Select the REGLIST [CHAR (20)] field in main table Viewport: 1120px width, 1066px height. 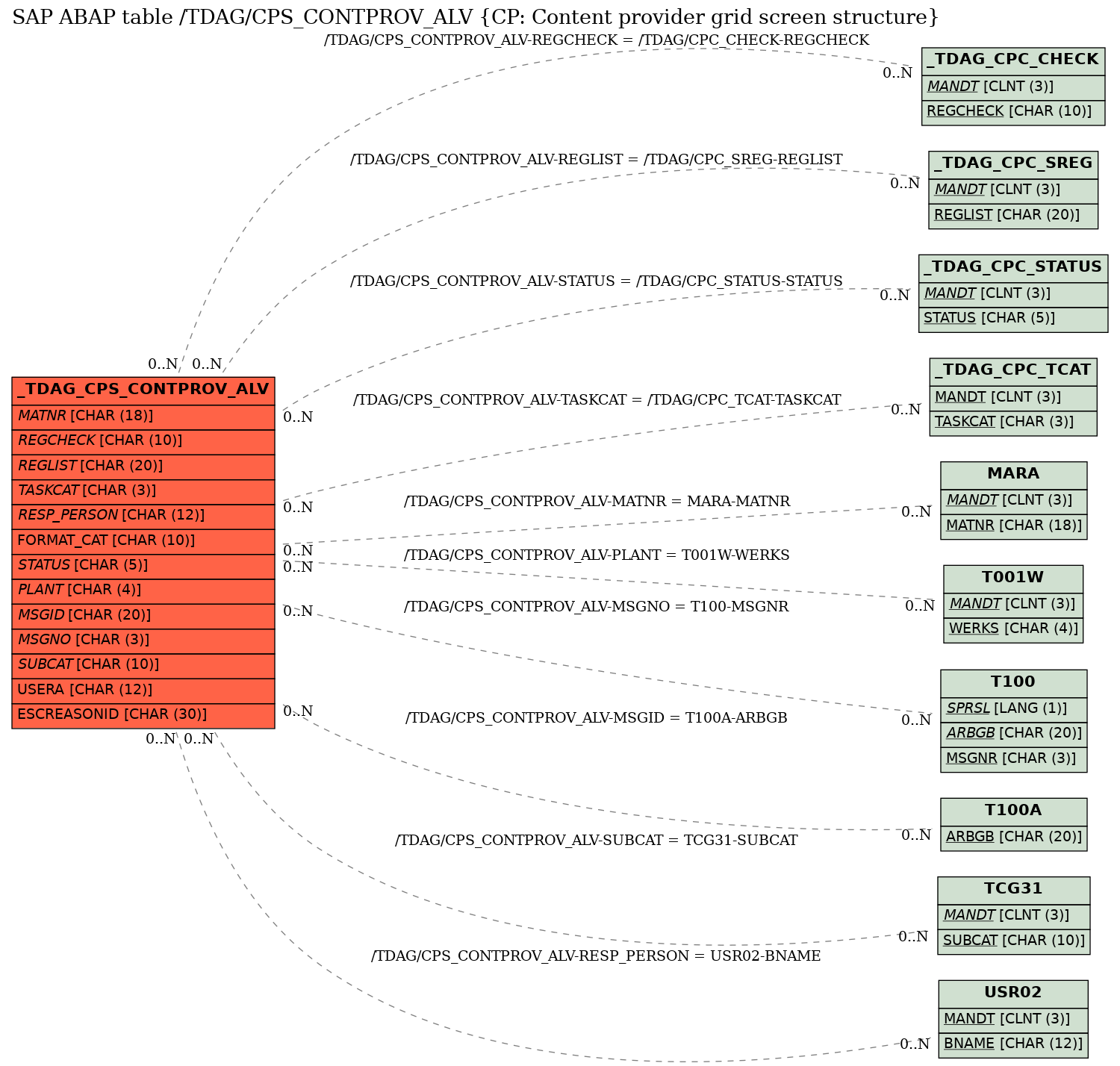click(143, 467)
